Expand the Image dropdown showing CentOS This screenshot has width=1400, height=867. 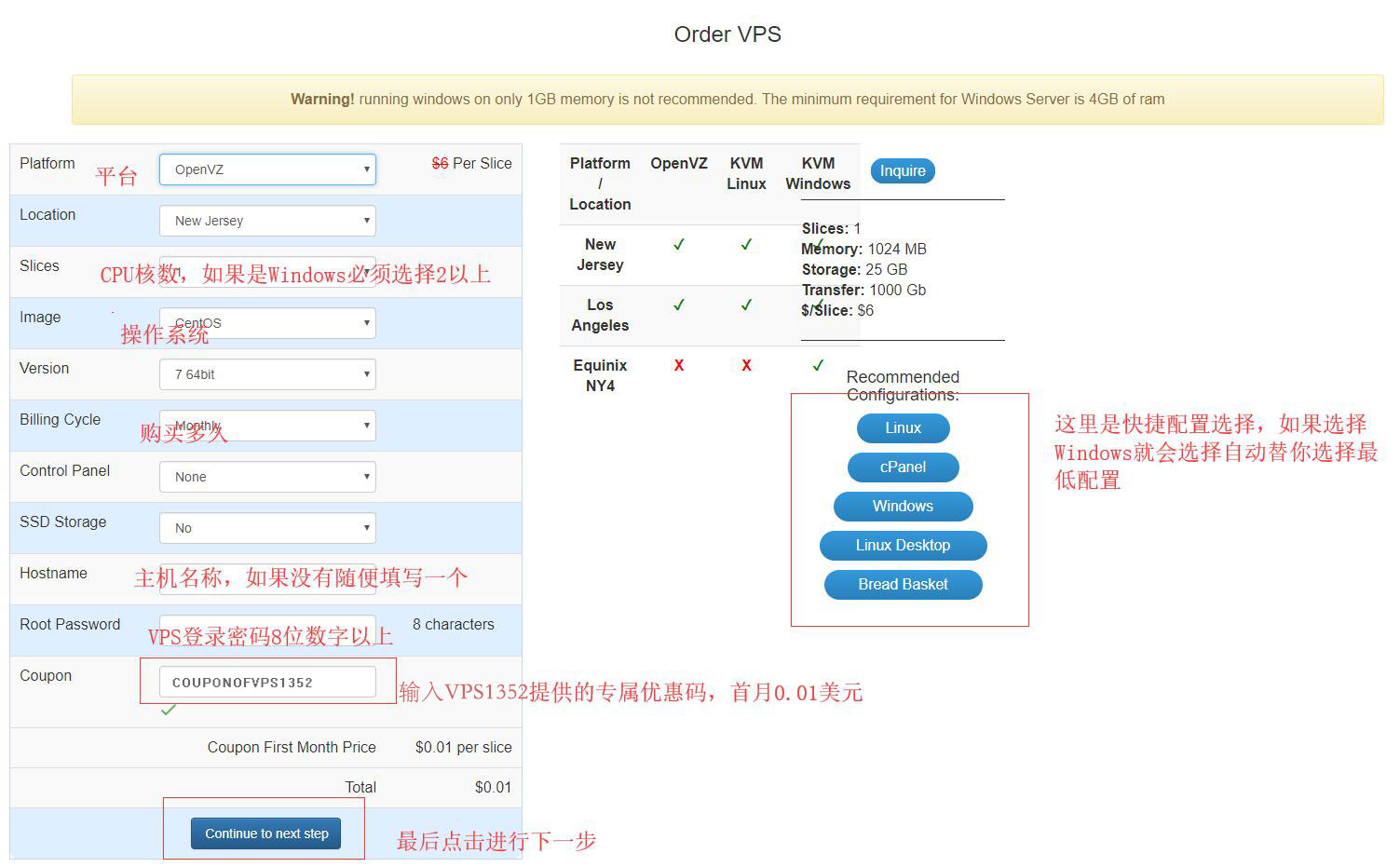click(267, 323)
